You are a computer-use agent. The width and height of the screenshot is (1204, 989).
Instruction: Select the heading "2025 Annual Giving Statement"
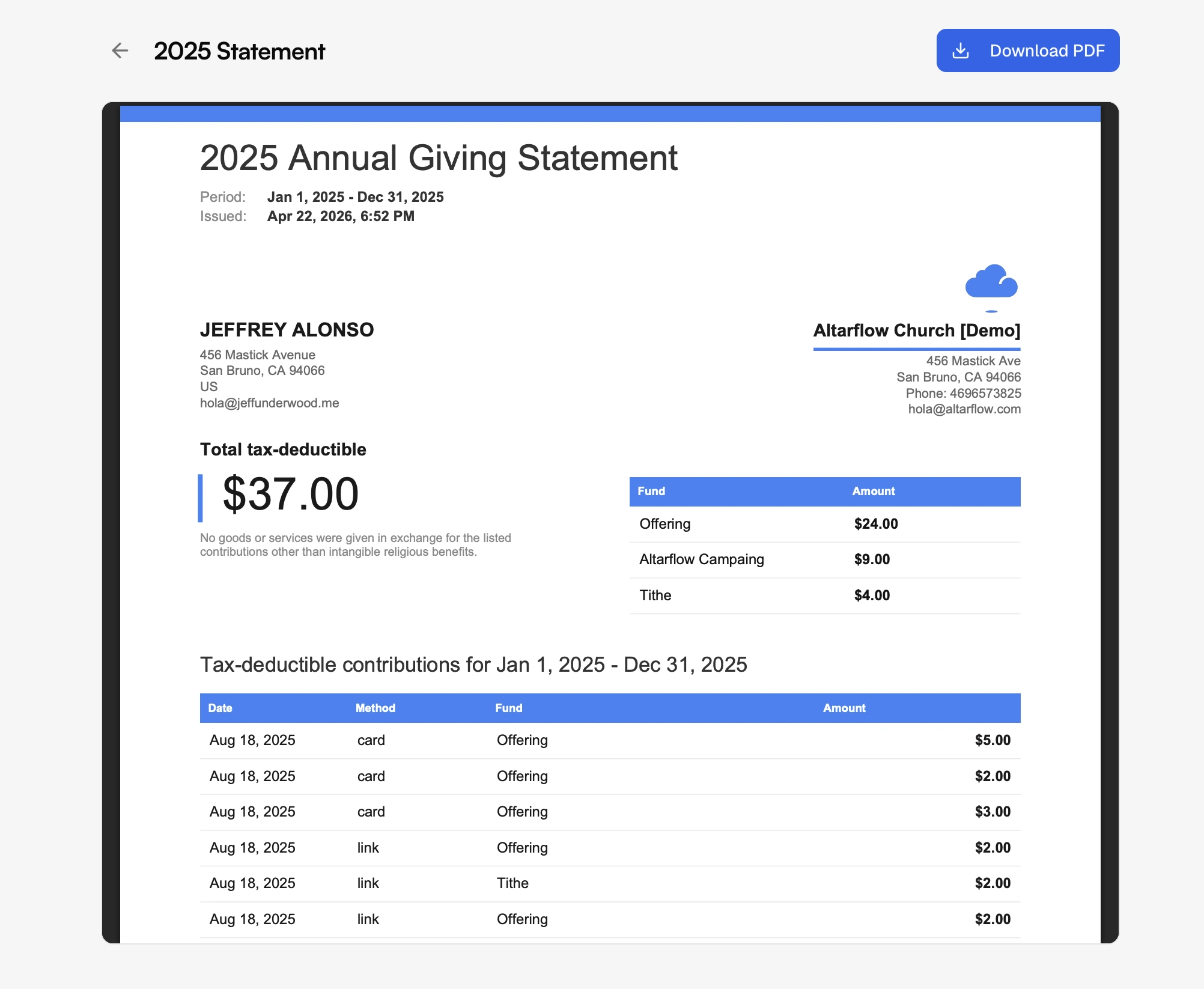(x=439, y=158)
